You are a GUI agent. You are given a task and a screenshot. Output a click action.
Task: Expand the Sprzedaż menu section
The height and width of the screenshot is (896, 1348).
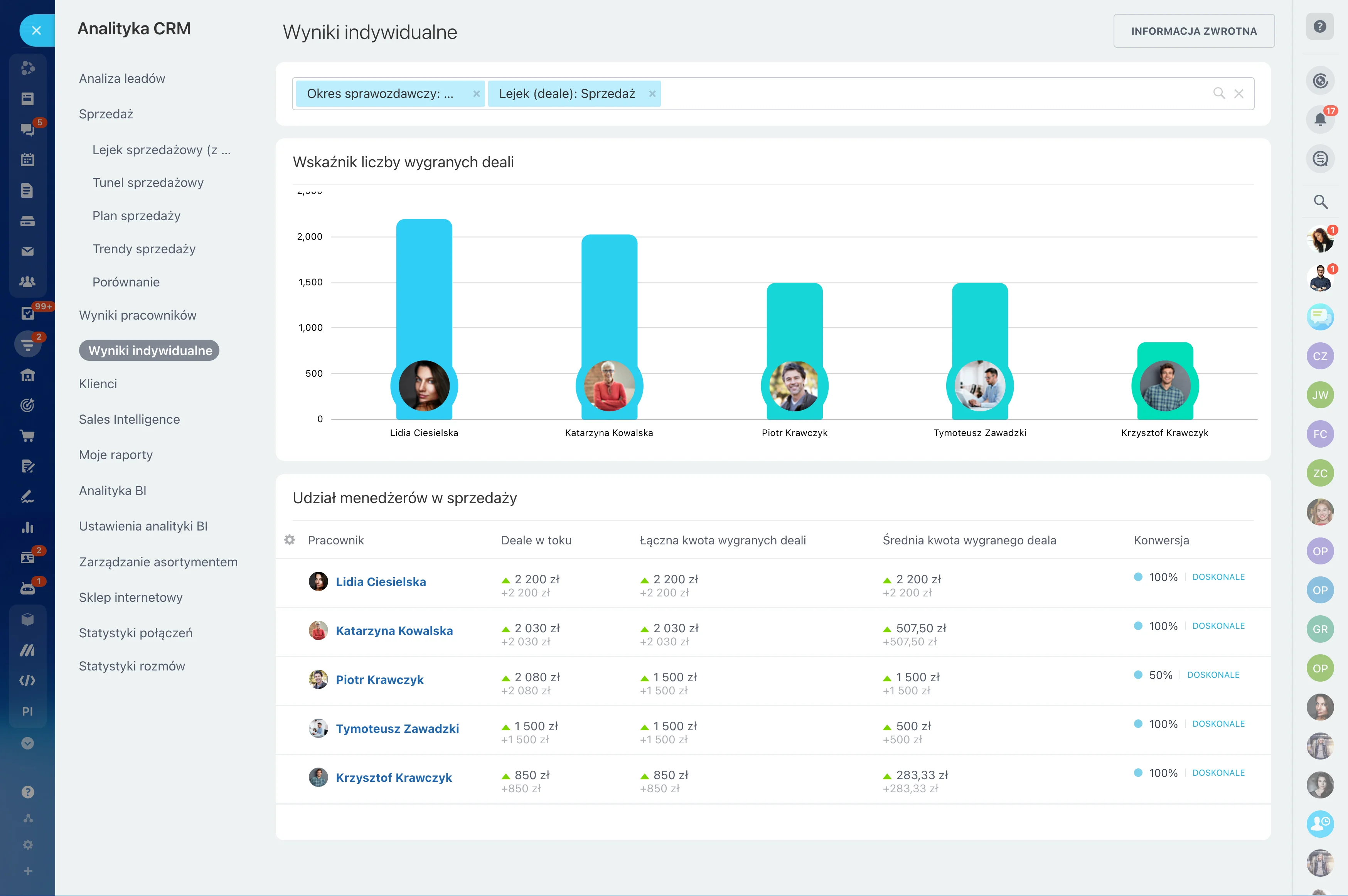[x=106, y=114]
